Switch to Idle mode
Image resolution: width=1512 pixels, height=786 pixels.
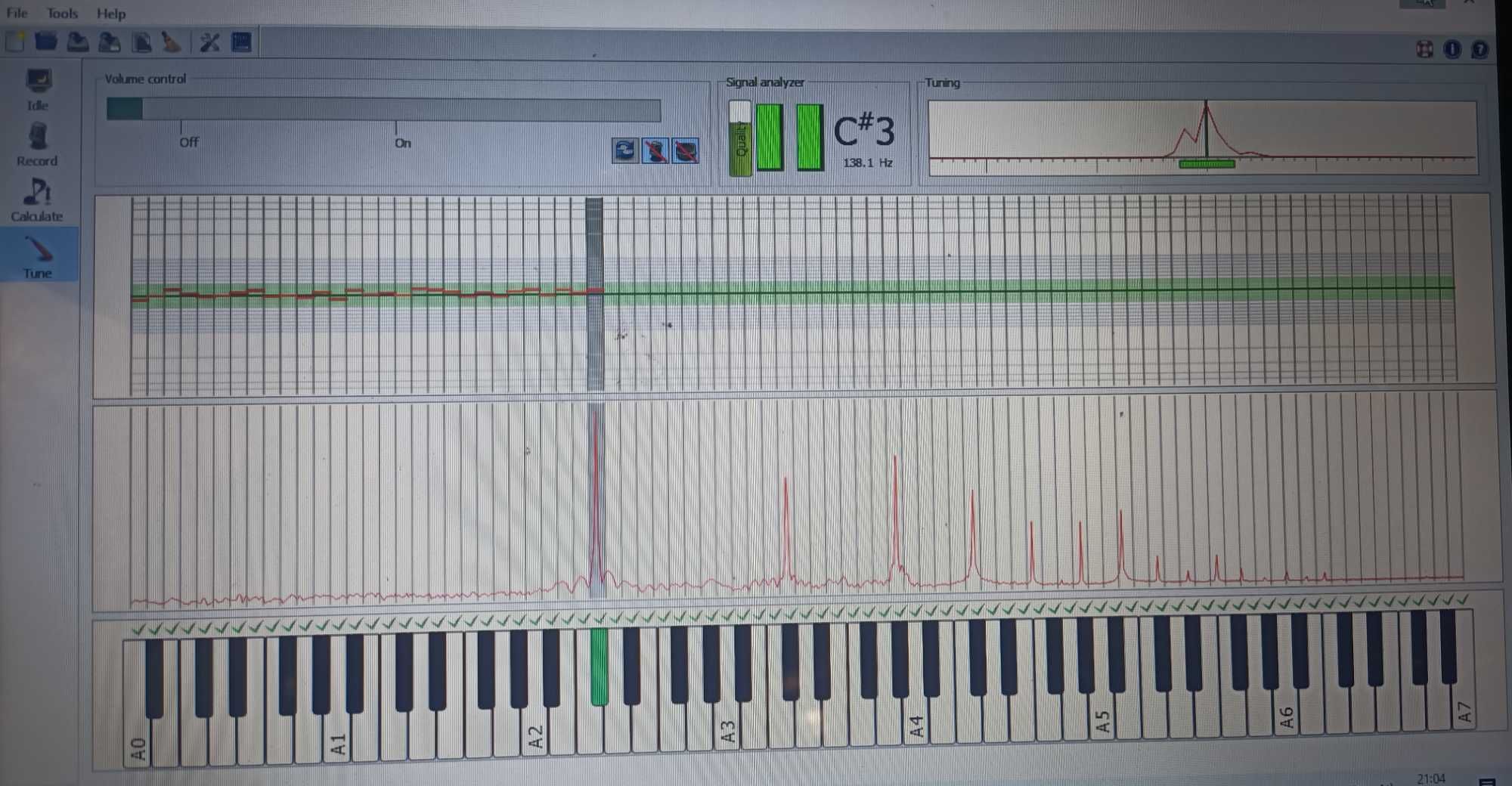tap(38, 90)
